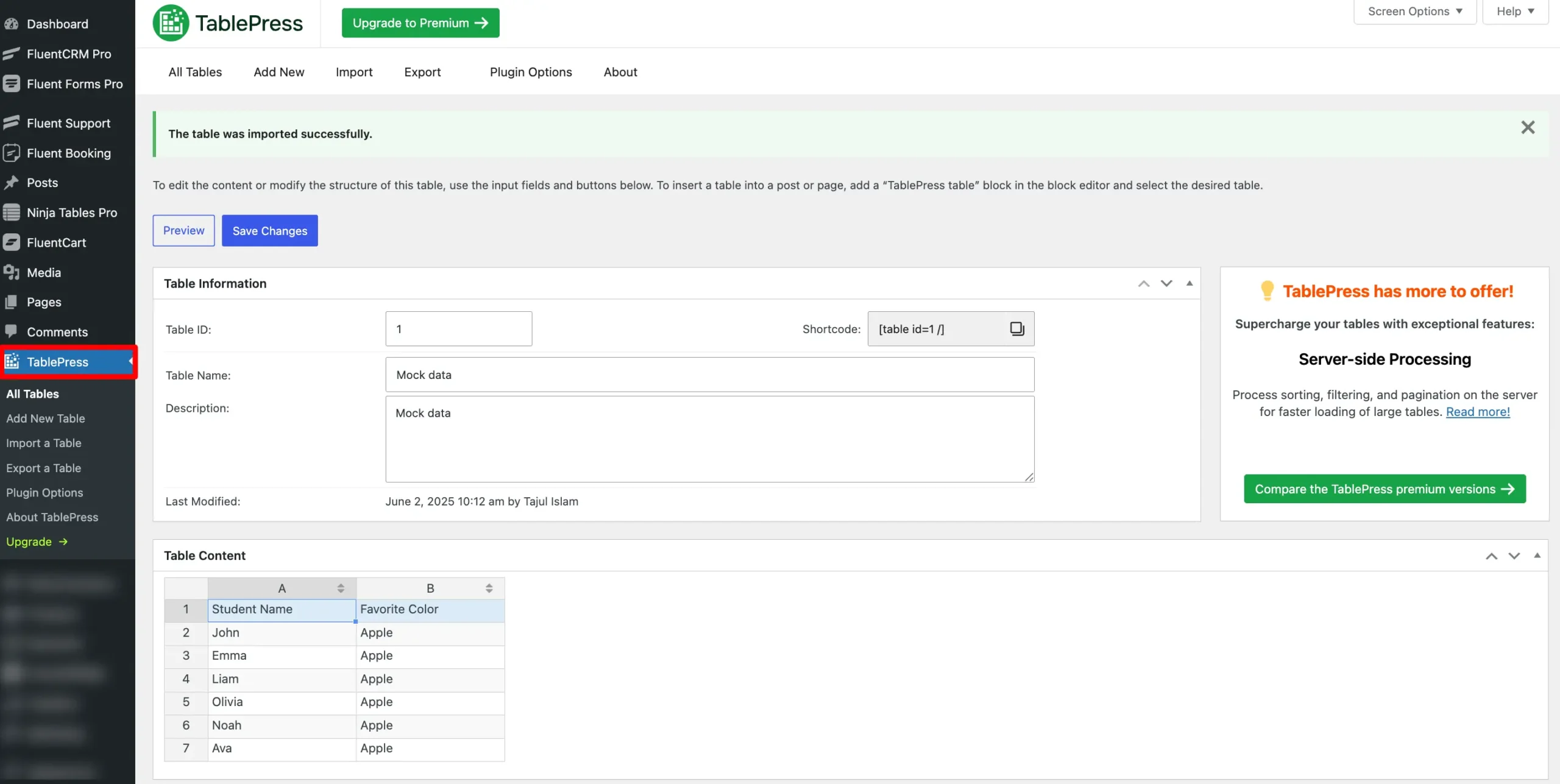Click the Shortcode field
This screenshot has width=1560, height=784.
(951, 329)
